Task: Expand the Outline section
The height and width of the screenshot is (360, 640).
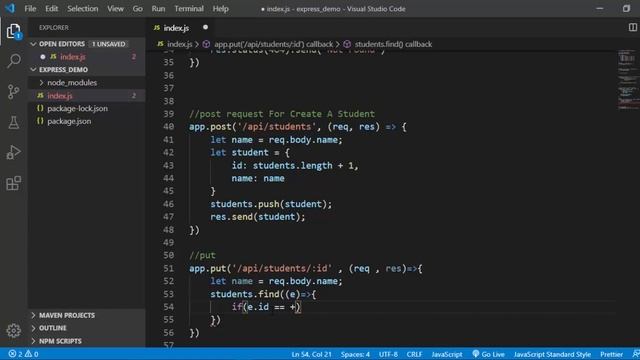Action: point(52,328)
